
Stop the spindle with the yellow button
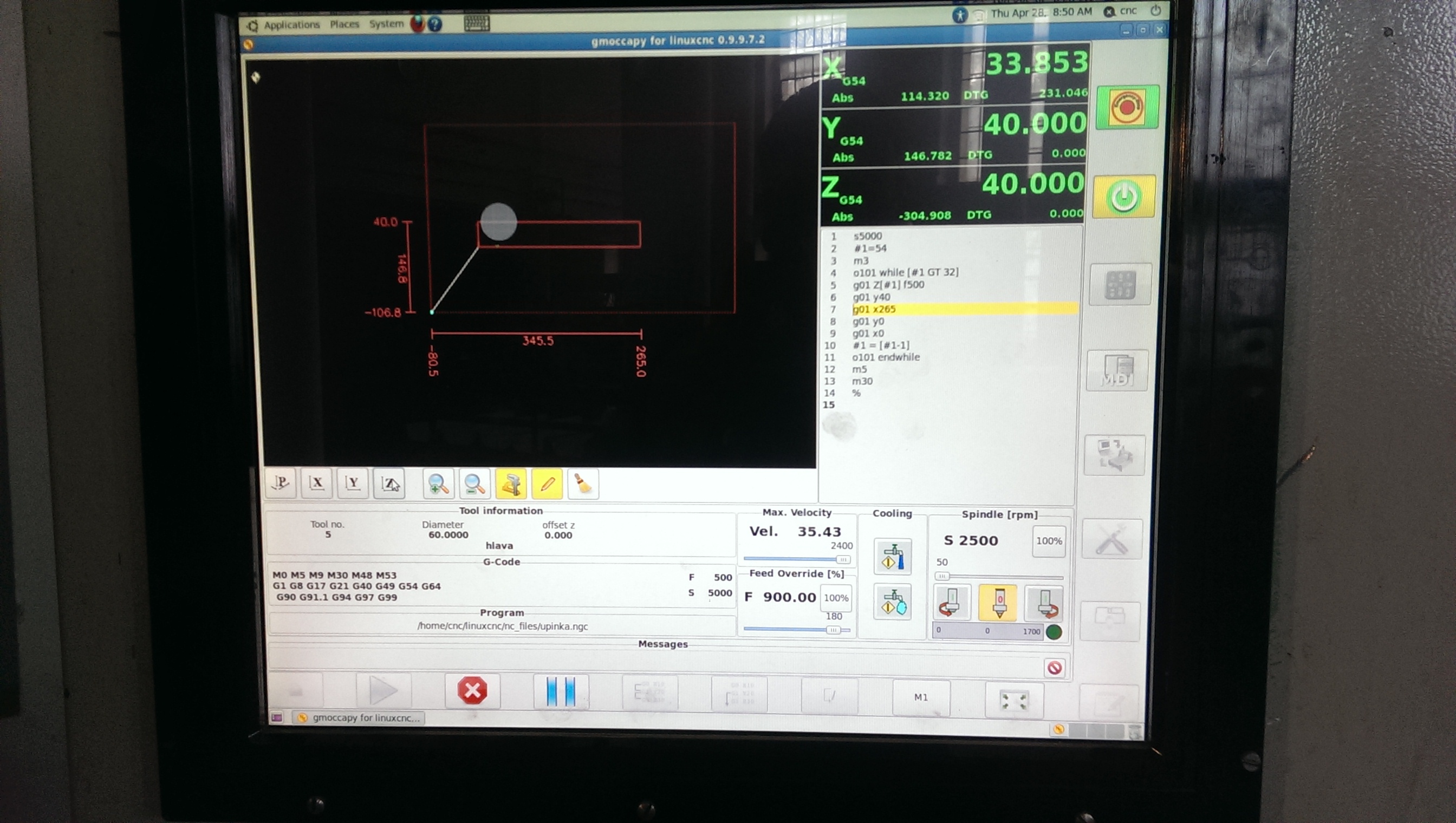tap(998, 603)
